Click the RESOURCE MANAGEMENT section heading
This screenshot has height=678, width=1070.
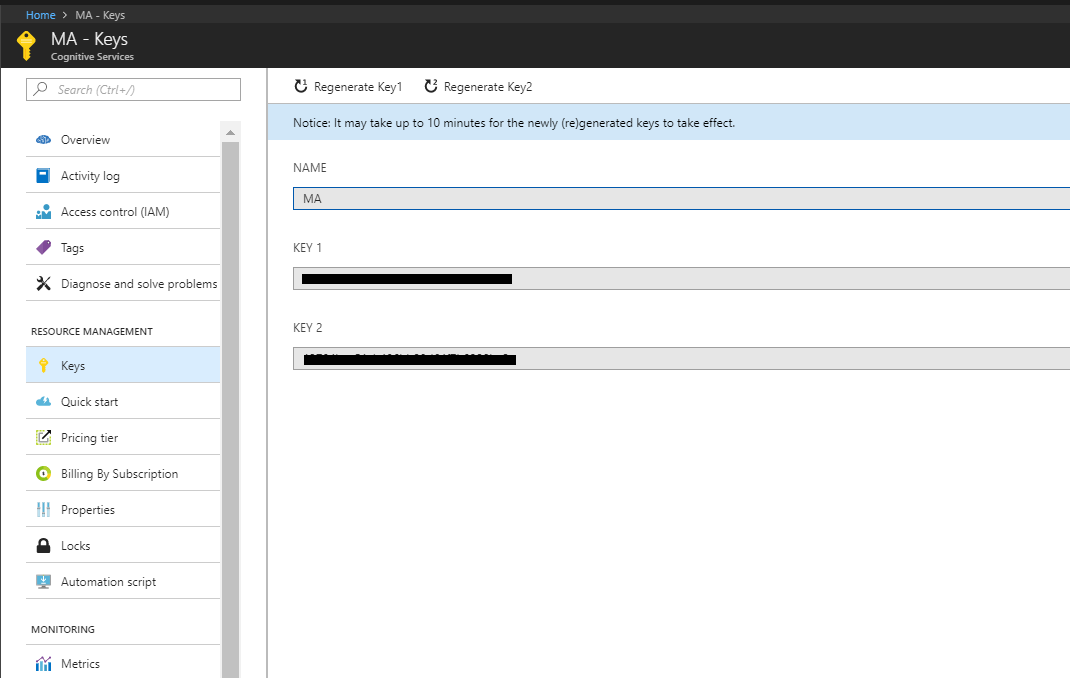pos(92,331)
